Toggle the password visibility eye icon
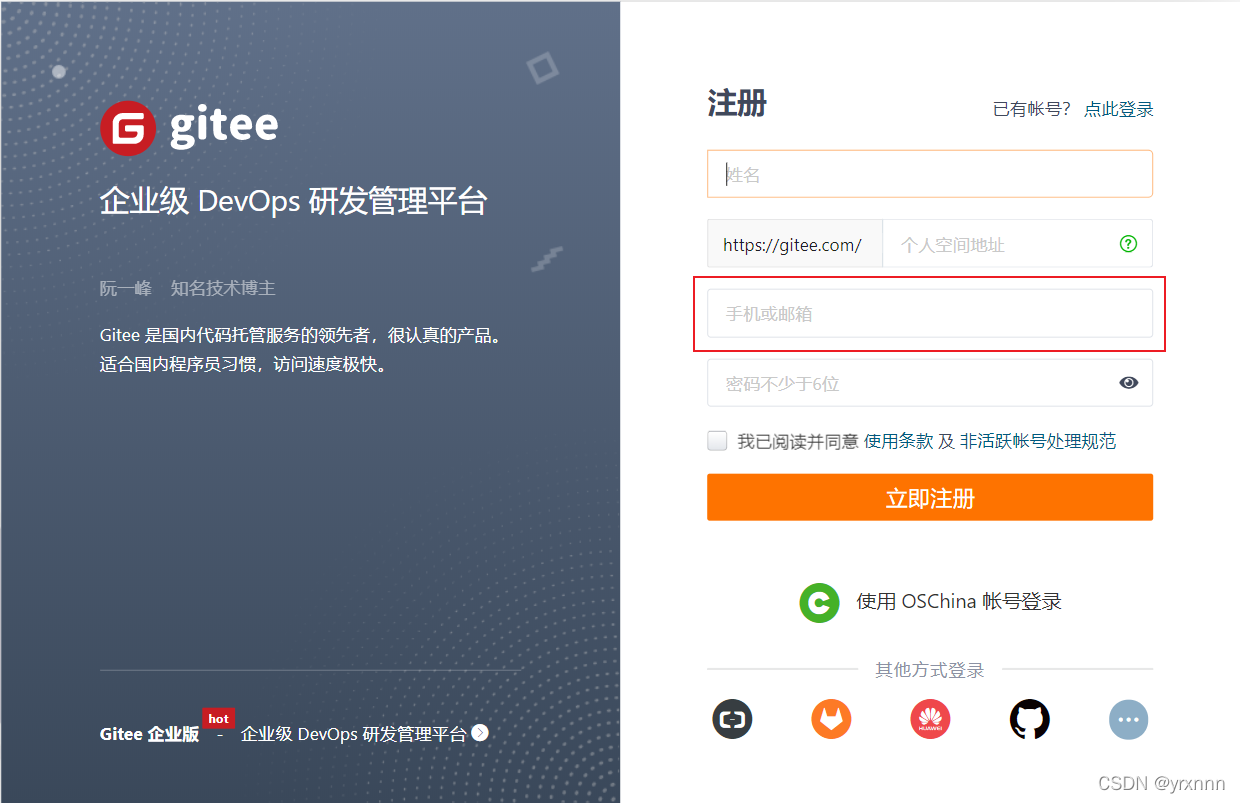Screen dimensions: 1240x803 pos(1129,382)
